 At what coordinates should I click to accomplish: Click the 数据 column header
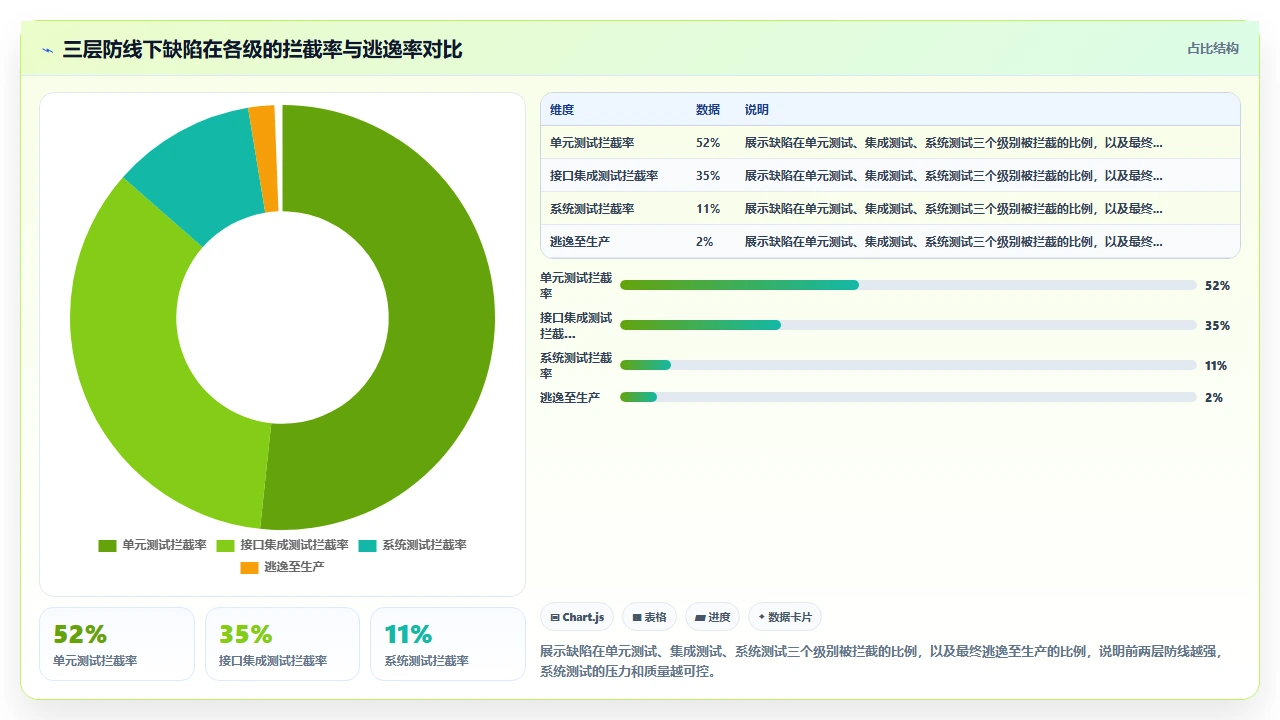(708, 110)
